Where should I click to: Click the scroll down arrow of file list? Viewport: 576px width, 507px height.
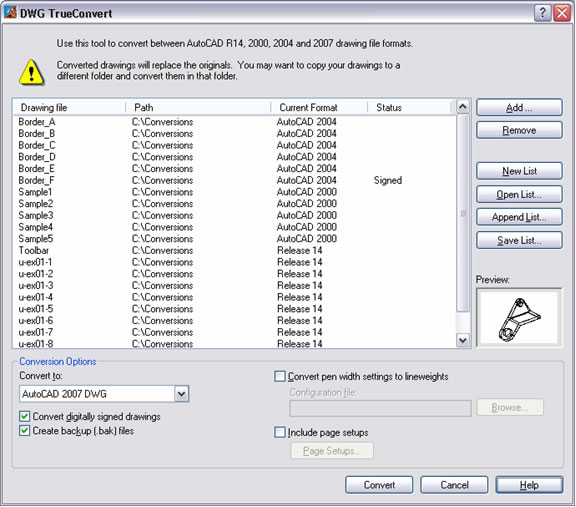tap(462, 340)
